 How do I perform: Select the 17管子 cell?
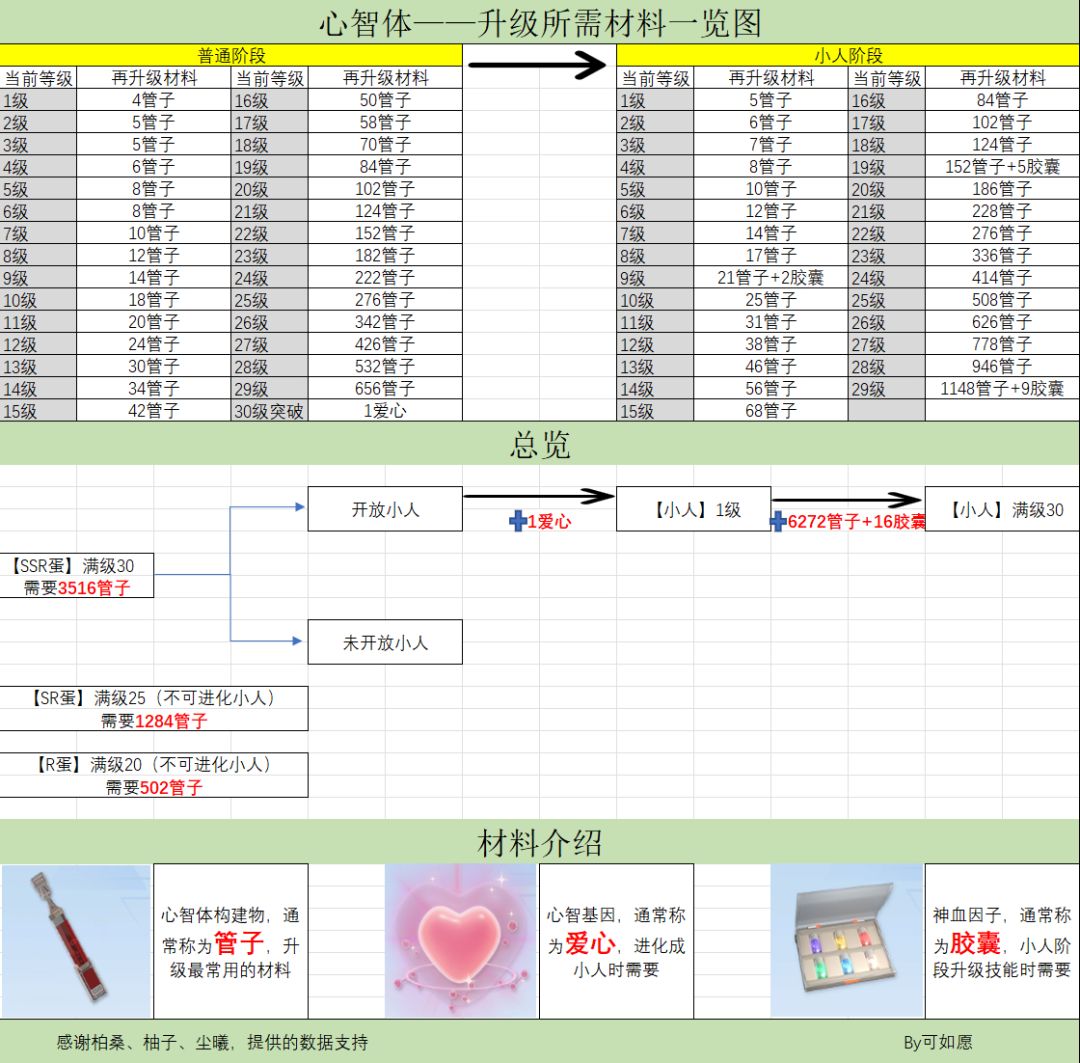(x=771, y=256)
